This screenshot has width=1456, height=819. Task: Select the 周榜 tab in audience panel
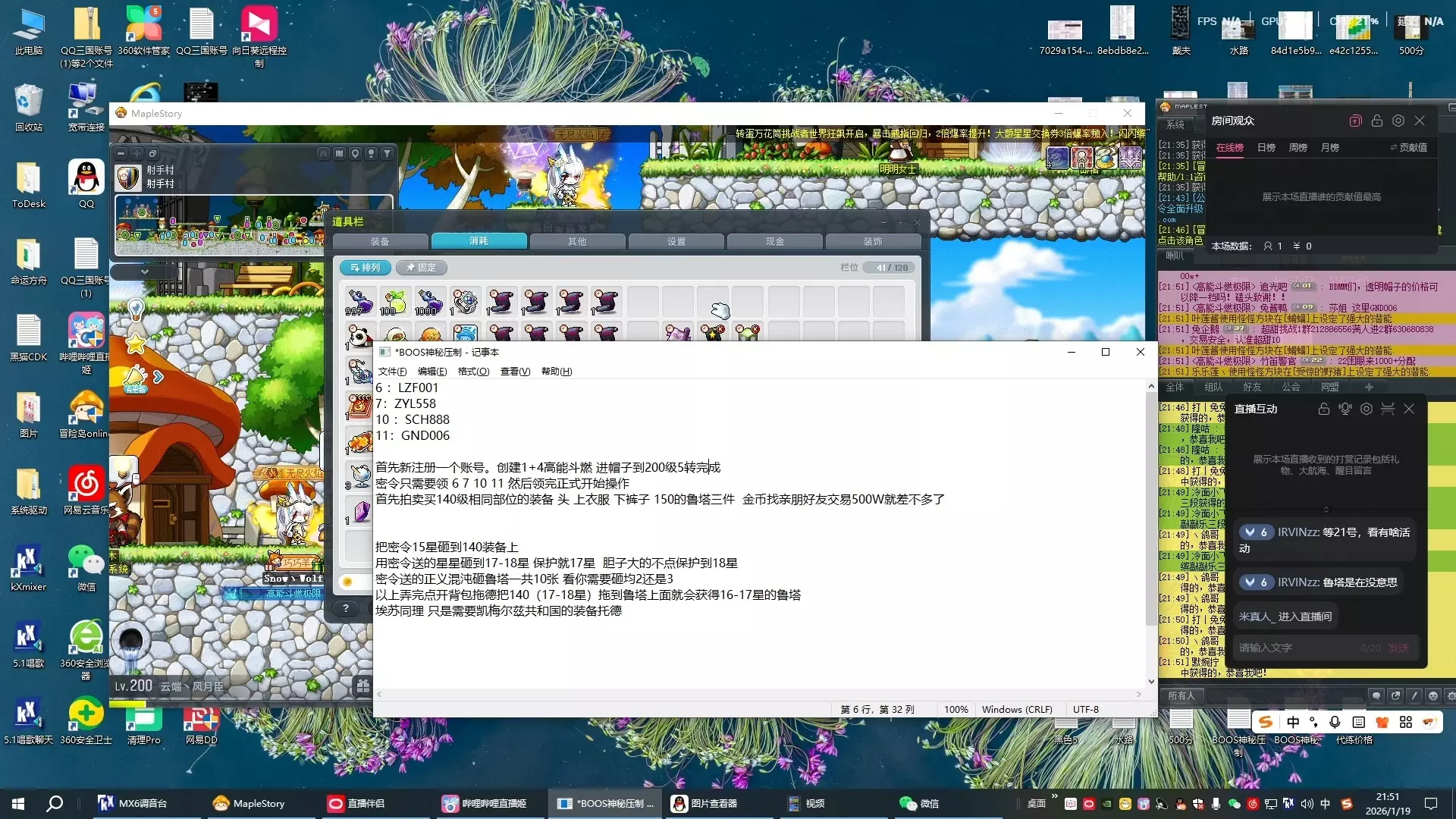coord(1298,148)
